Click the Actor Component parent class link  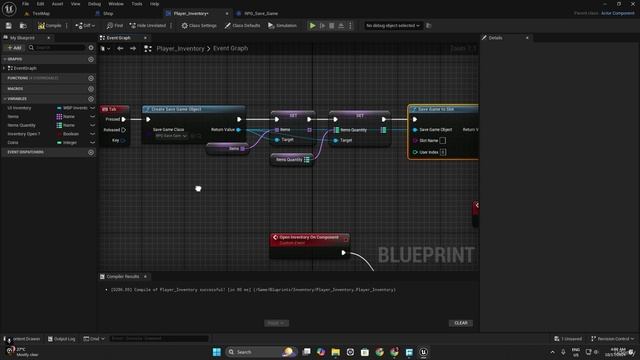click(x=618, y=13)
